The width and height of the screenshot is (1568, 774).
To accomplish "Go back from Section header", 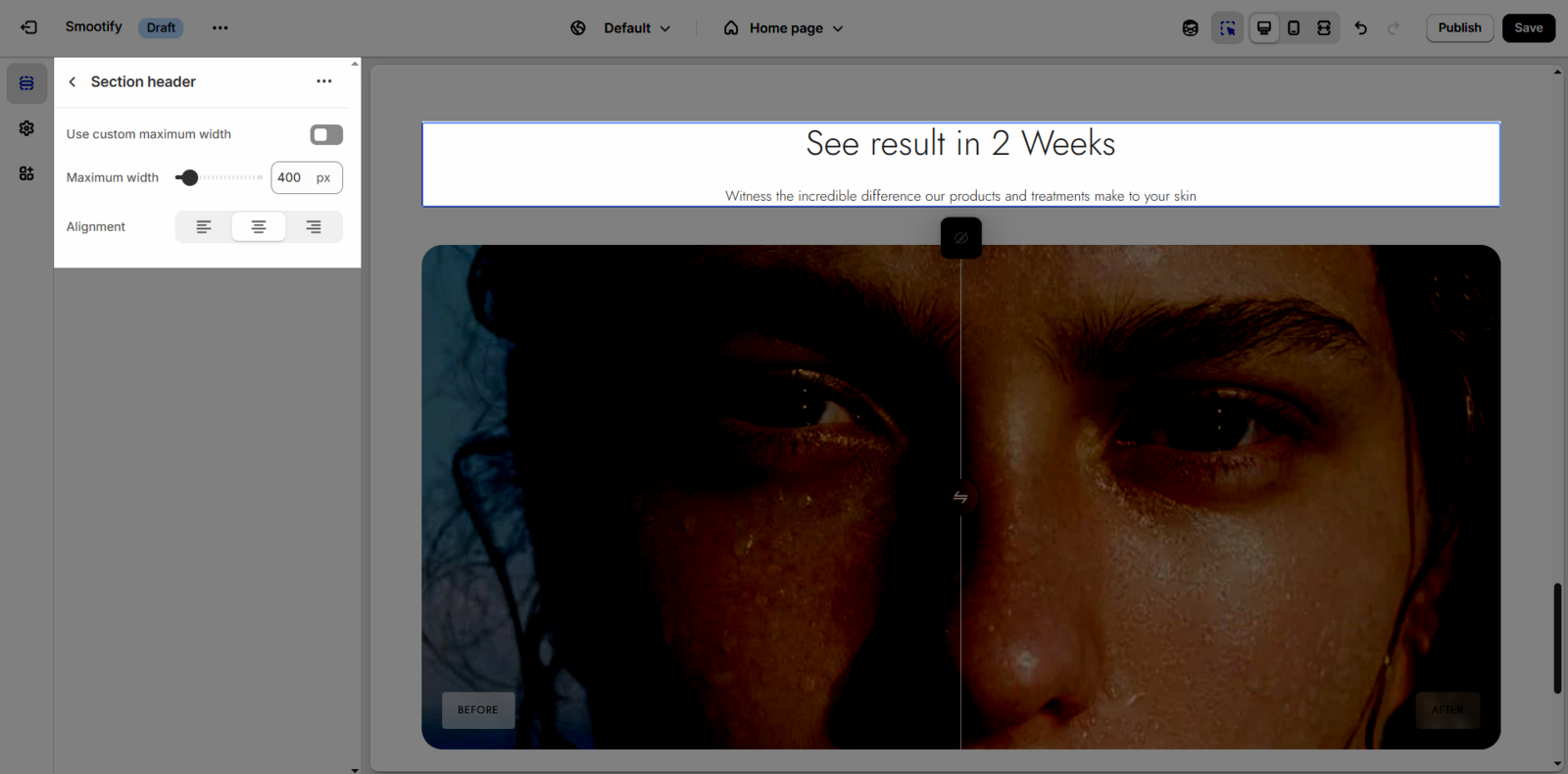I will pyautogui.click(x=73, y=81).
